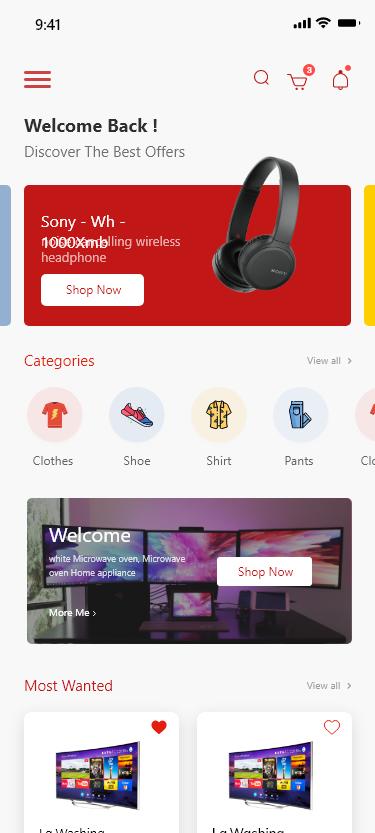Tap the first TV product image
The width and height of the screenshot is (375, 833).
98,768
